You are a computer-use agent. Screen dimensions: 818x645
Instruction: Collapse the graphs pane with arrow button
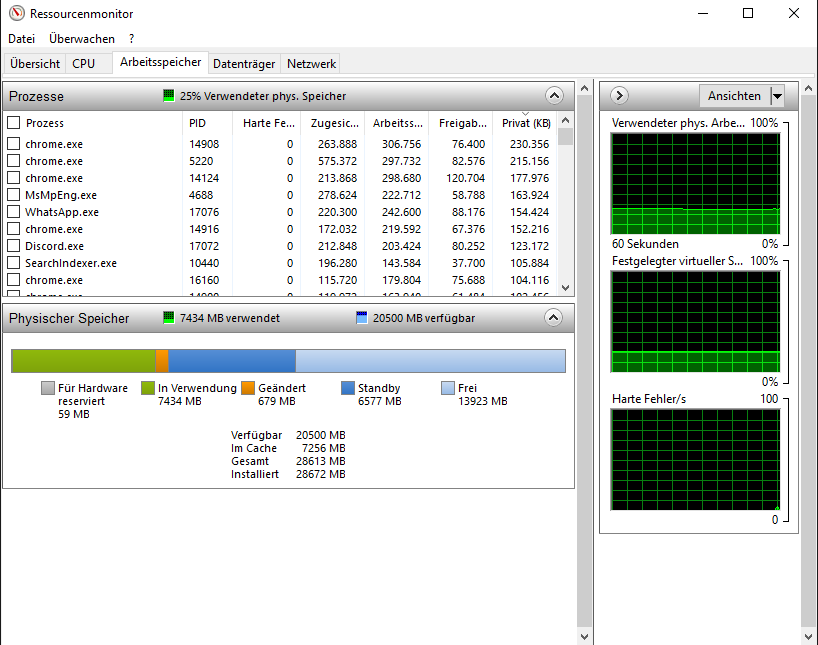tap(619, 95)
